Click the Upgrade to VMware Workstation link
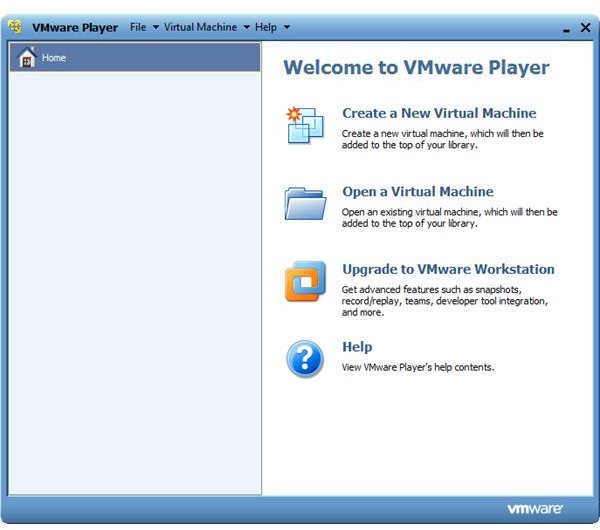 pyautogui.click(x=448, y=269)
